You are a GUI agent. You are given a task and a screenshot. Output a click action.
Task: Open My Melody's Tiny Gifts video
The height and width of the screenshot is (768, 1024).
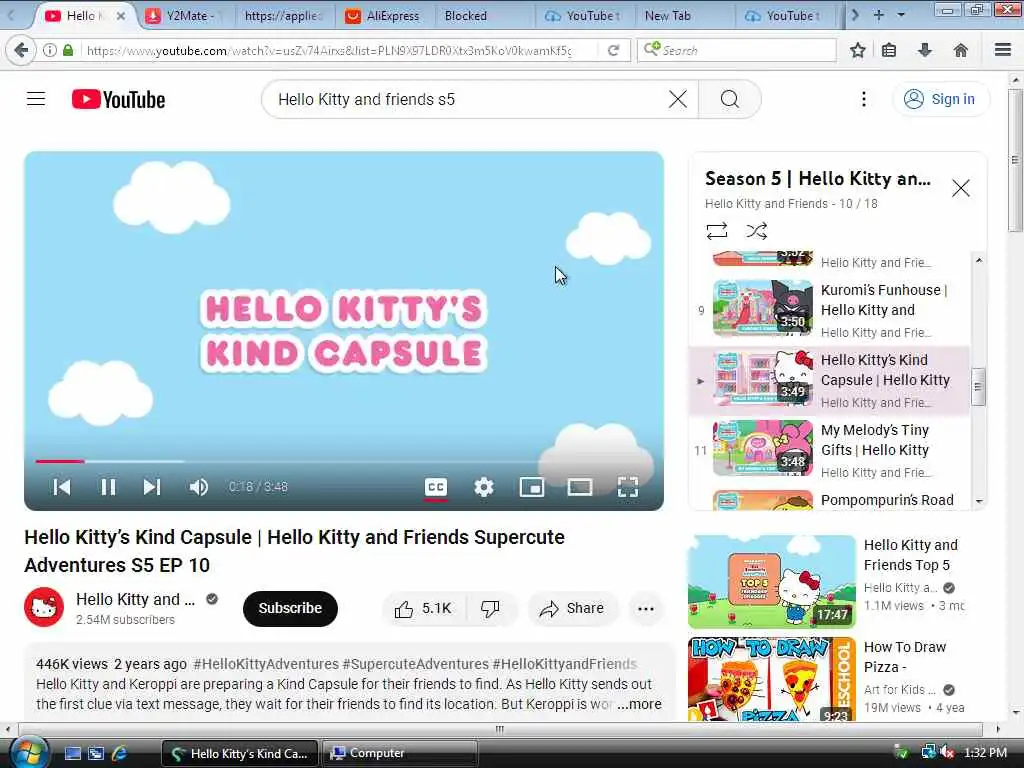click(x=829, y=450)
